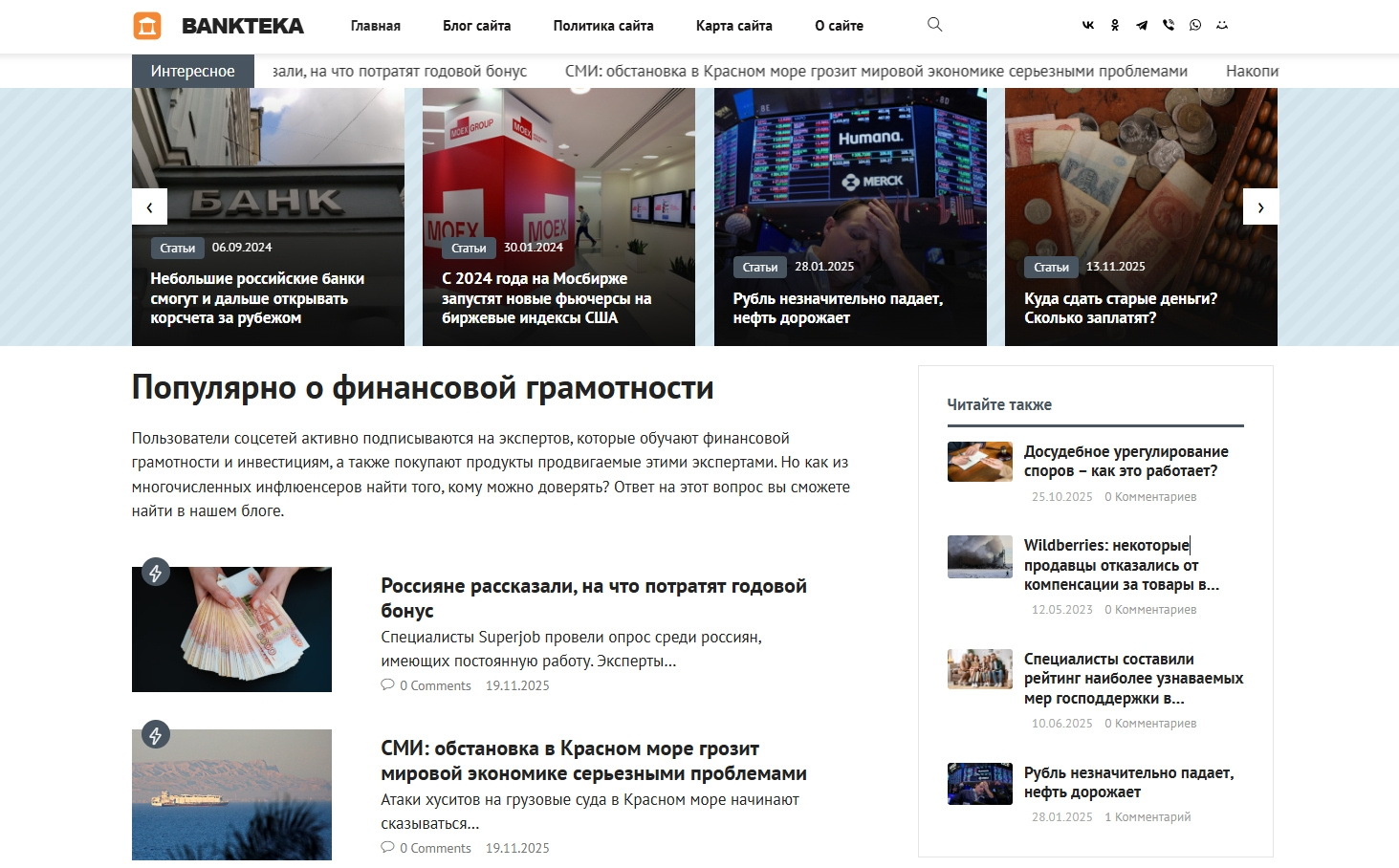Screen dimensions: 1399x868
Task: Open 1 Комментарий under sidebar Рубль item
Action: [1148, 817]
